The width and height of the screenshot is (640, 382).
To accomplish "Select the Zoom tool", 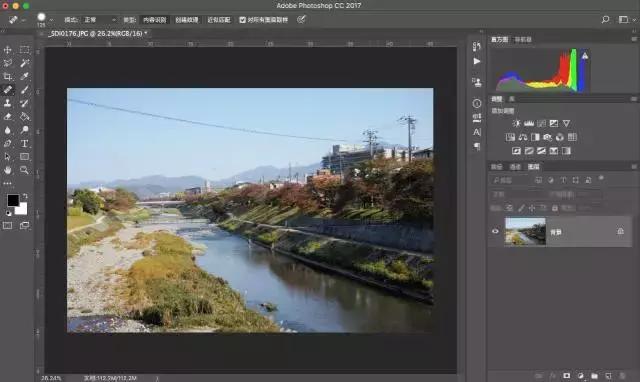I will pos(24,170).
